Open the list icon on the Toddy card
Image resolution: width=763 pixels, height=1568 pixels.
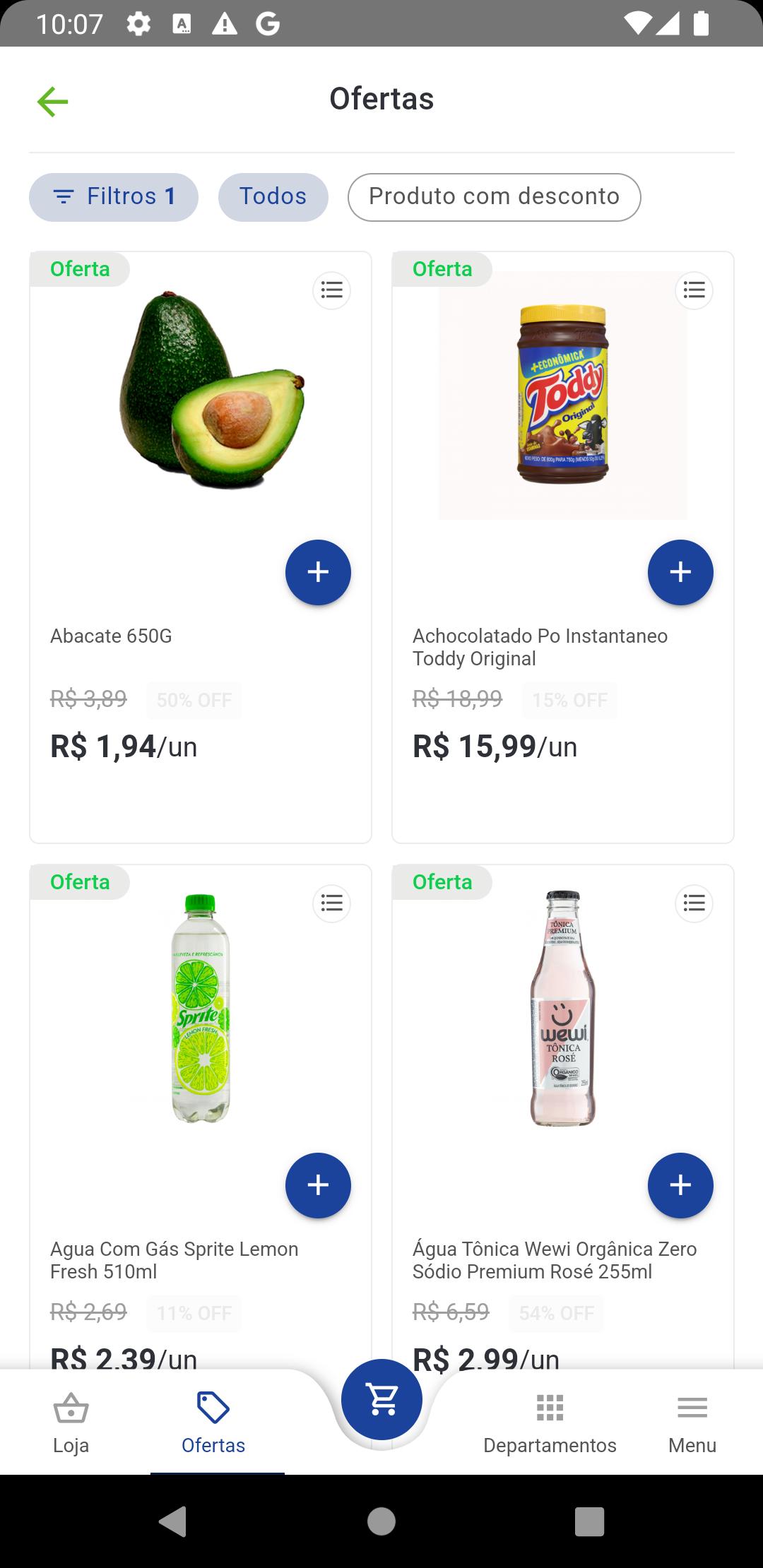(694, 290)
